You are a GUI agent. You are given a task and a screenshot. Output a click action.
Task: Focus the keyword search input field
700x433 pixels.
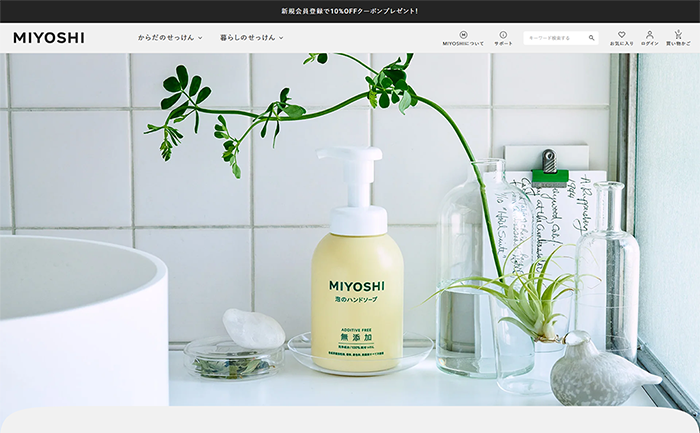pos(554,38)
